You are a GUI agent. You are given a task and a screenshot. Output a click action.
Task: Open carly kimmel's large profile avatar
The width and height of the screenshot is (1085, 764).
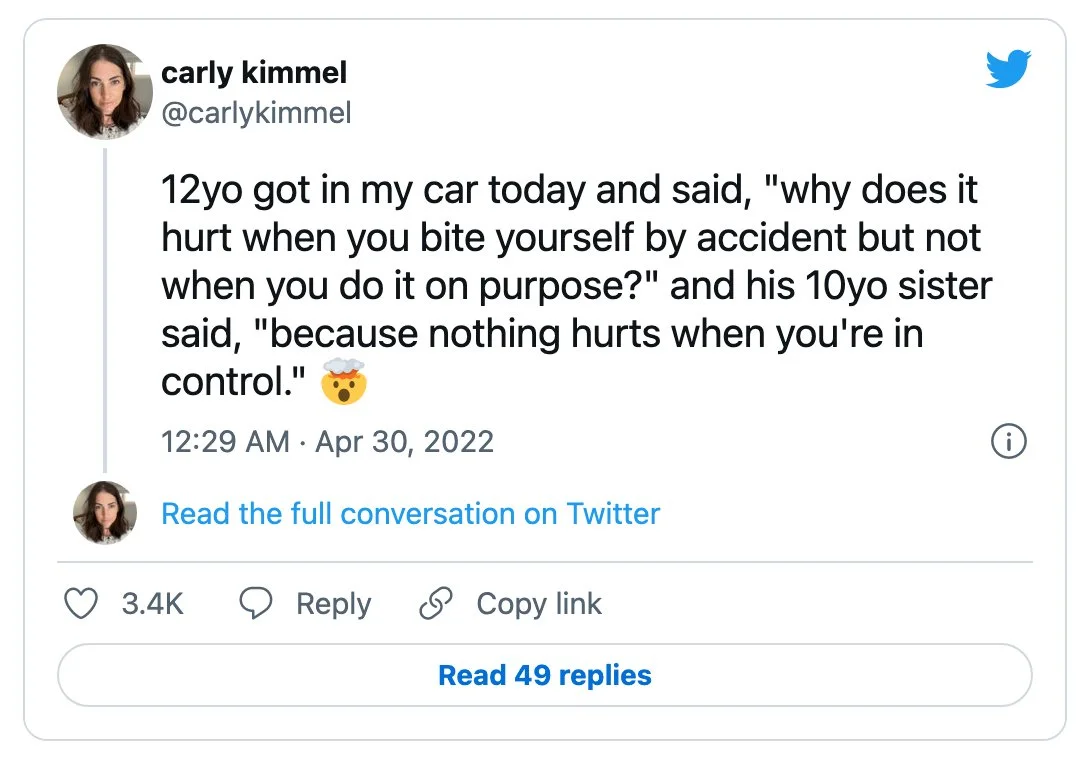click(104, 91)
